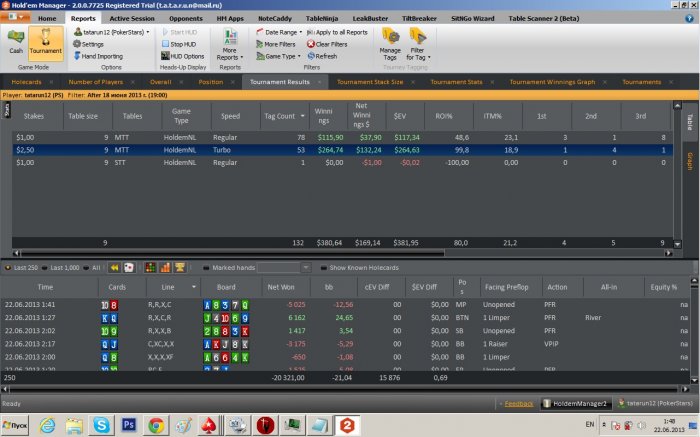Open the Opponents ribbon tab
This screenshot has height=437, width=700.
point(186,18)
